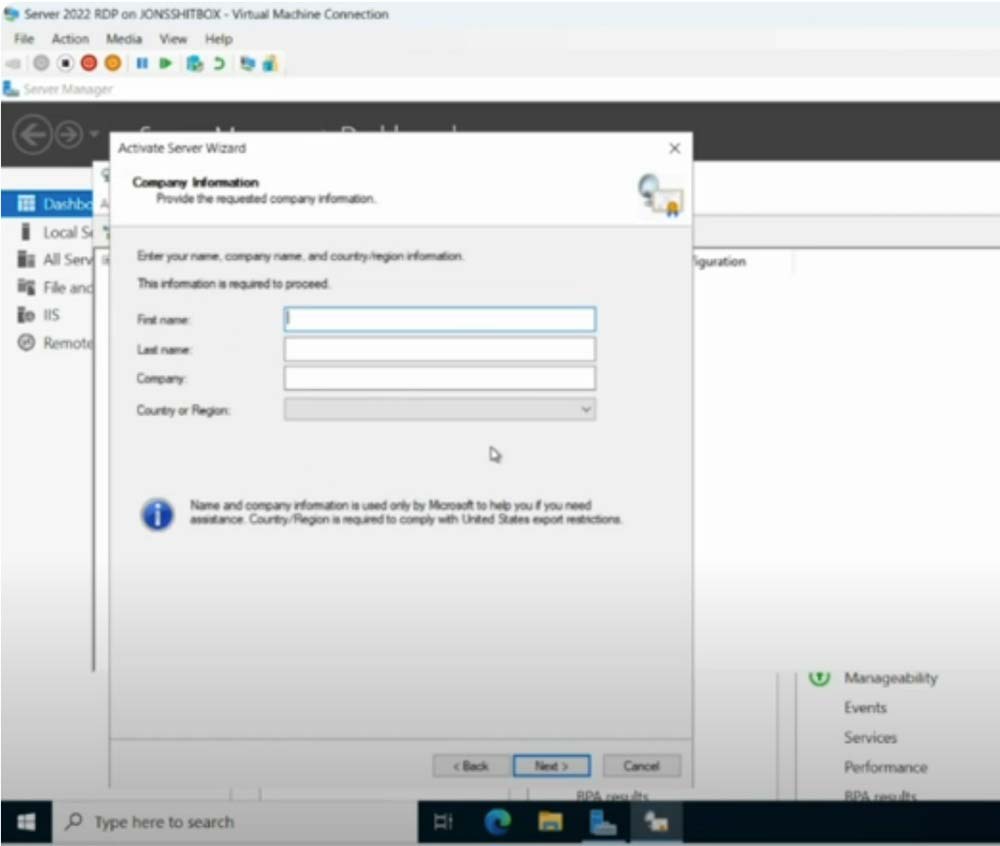The width and height of the screenshot is (1000, 846).
Task: Cancel the Activate Server Wizard
Action: click(641, 766)
